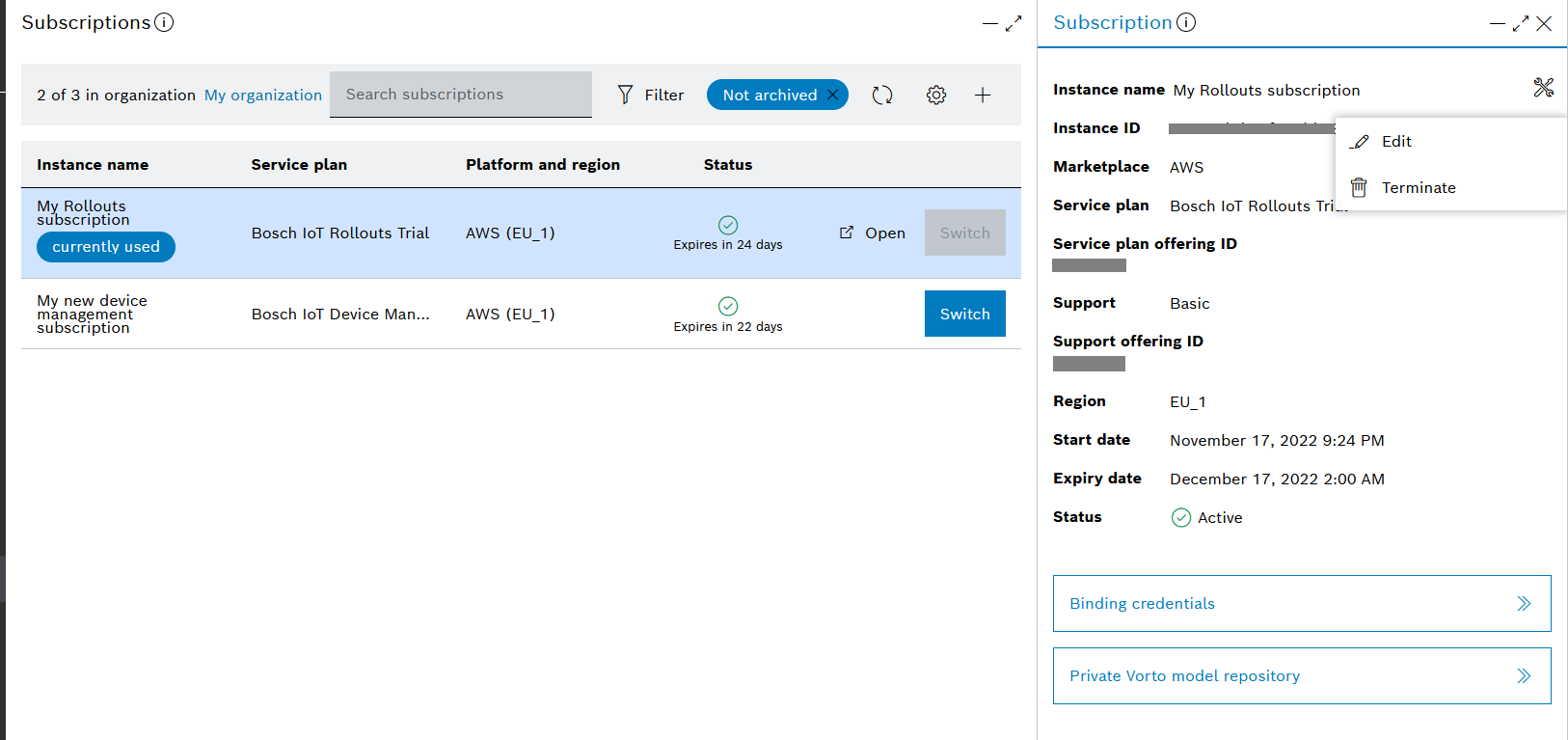Click the disabled Switch button for Rollouts

pos(965,233)
